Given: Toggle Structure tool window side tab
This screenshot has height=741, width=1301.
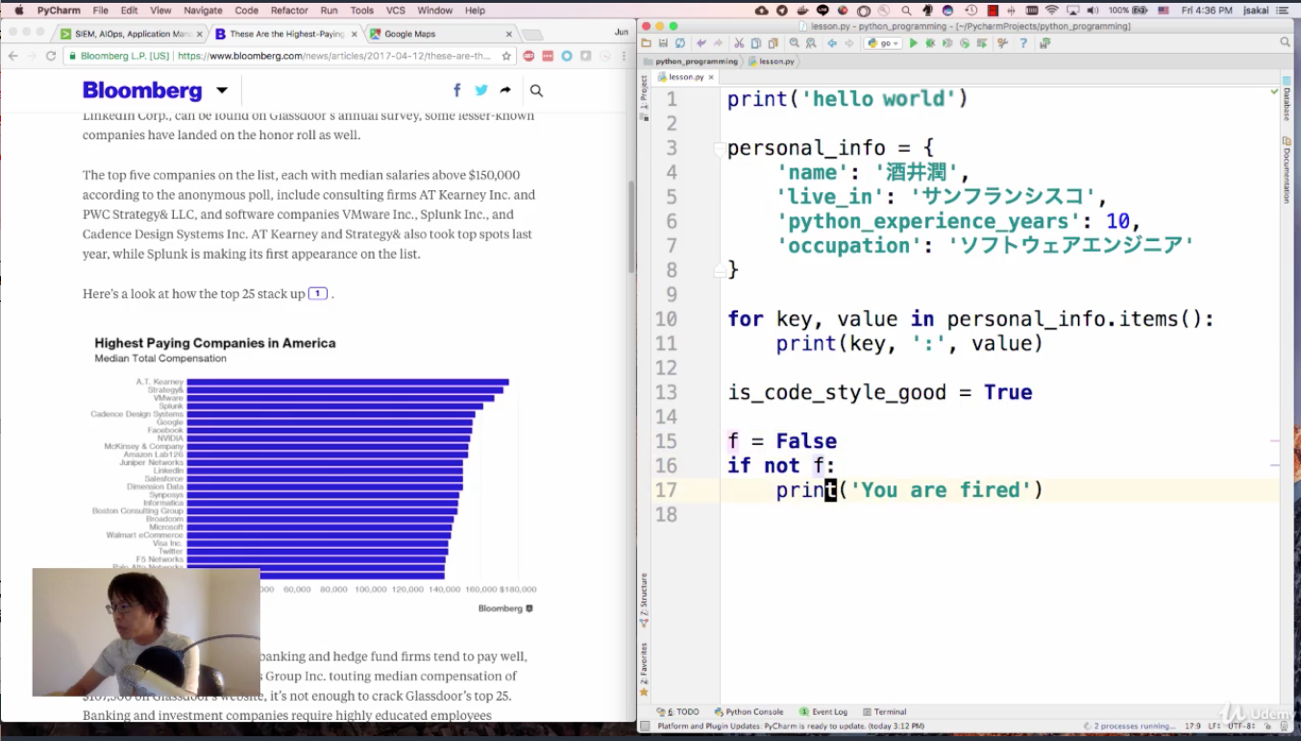Looking at the screenshot, I should pyautogui.click(x=643, y=599).
